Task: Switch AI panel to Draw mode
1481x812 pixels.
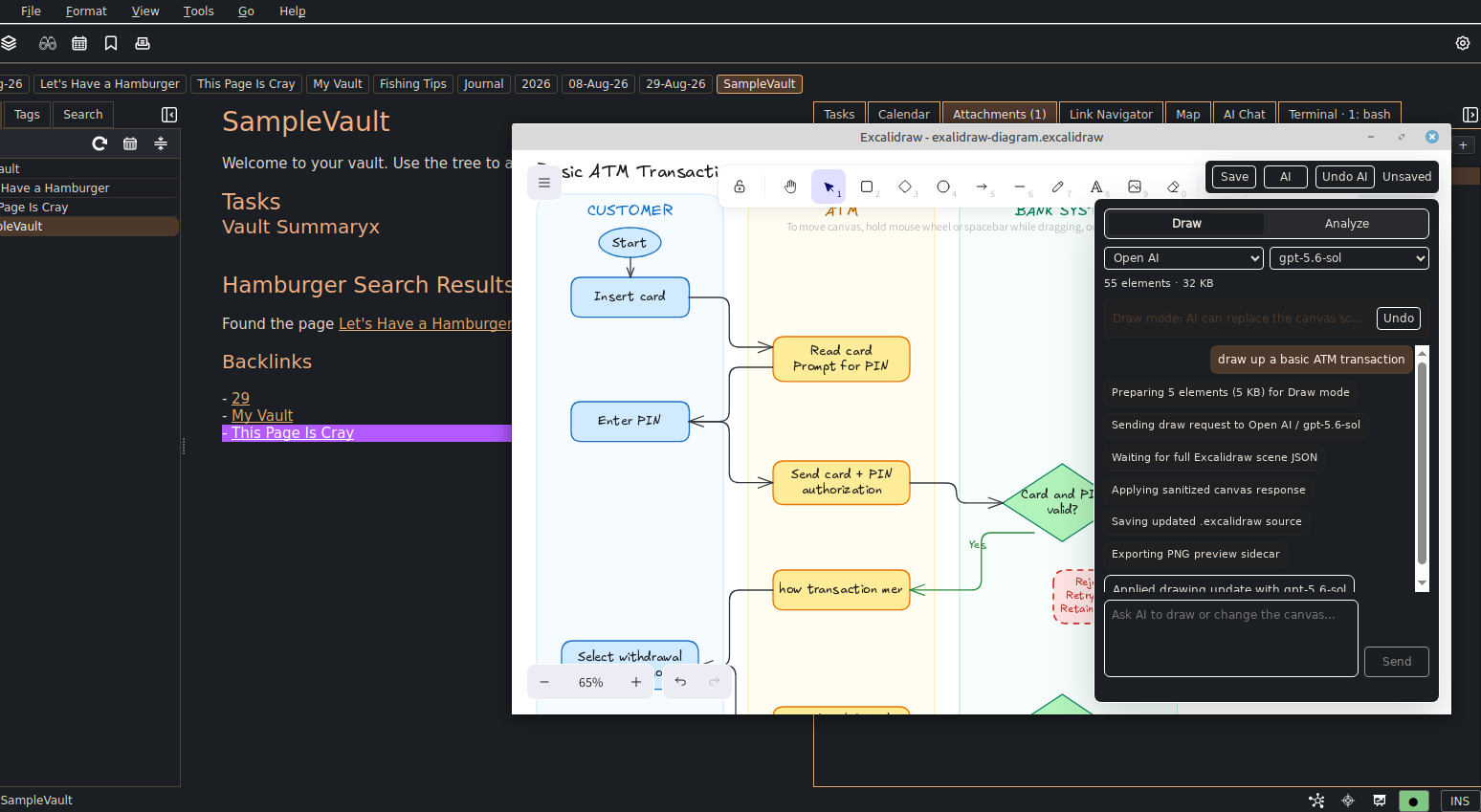Action: click(1186, 223)
